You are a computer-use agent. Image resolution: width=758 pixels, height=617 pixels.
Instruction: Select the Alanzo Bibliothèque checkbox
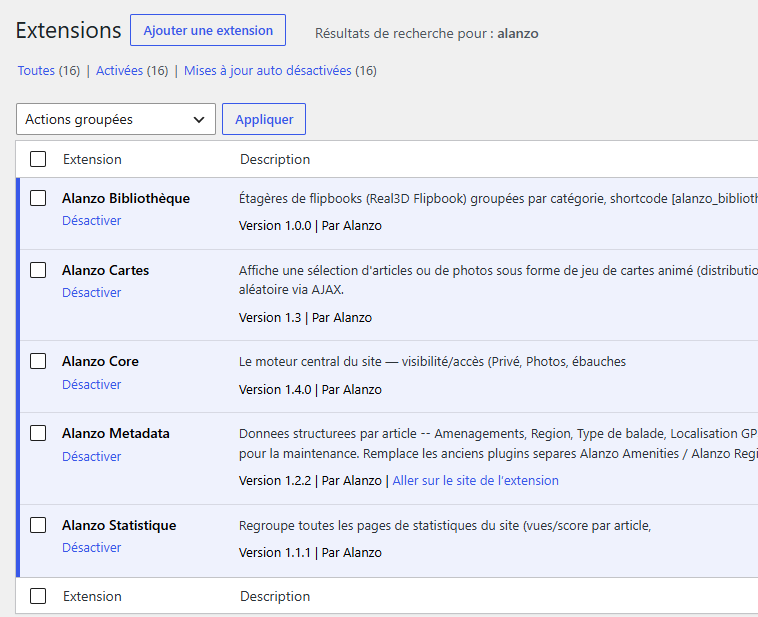click(x=38, y=198)
